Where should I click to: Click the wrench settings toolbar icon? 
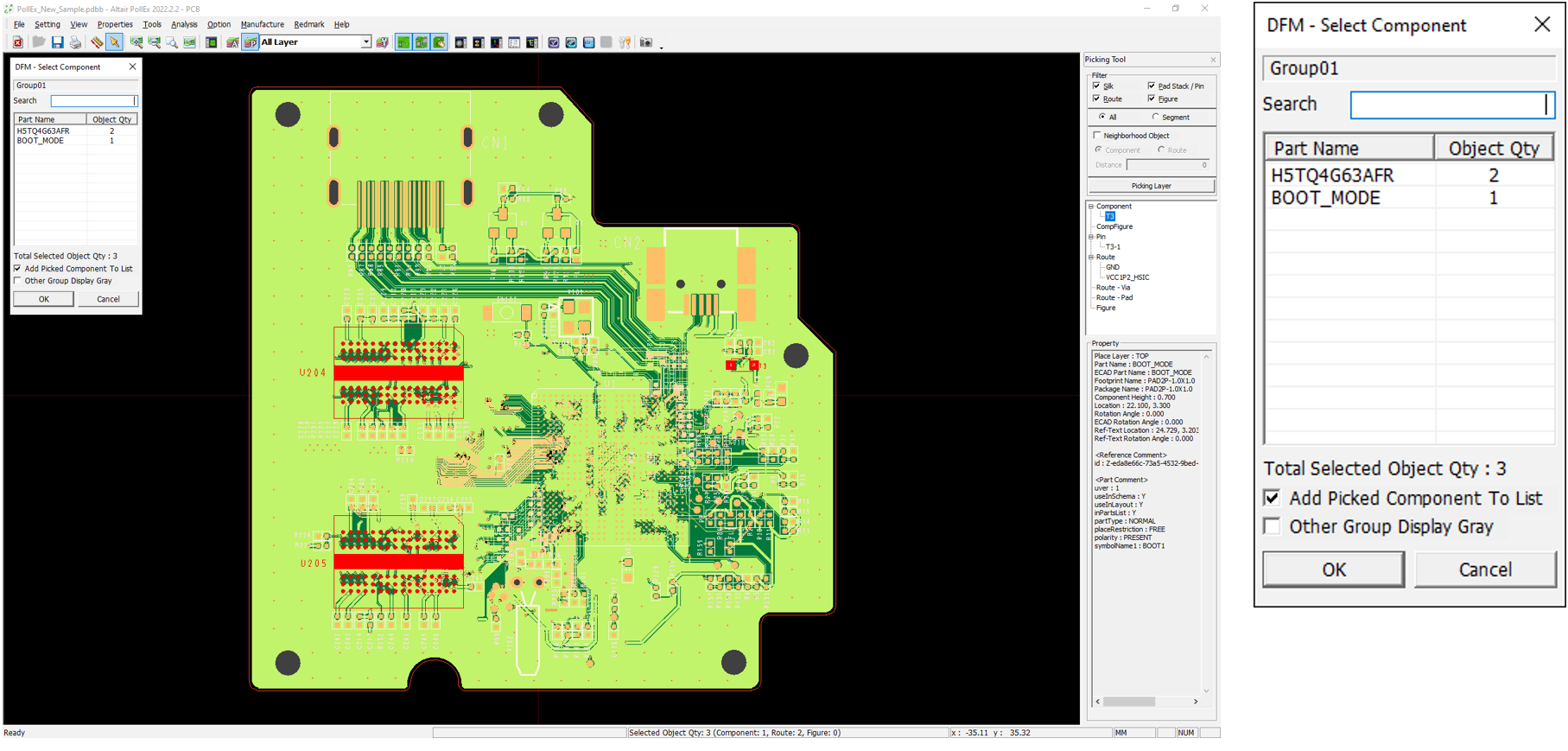click(625, 42)
